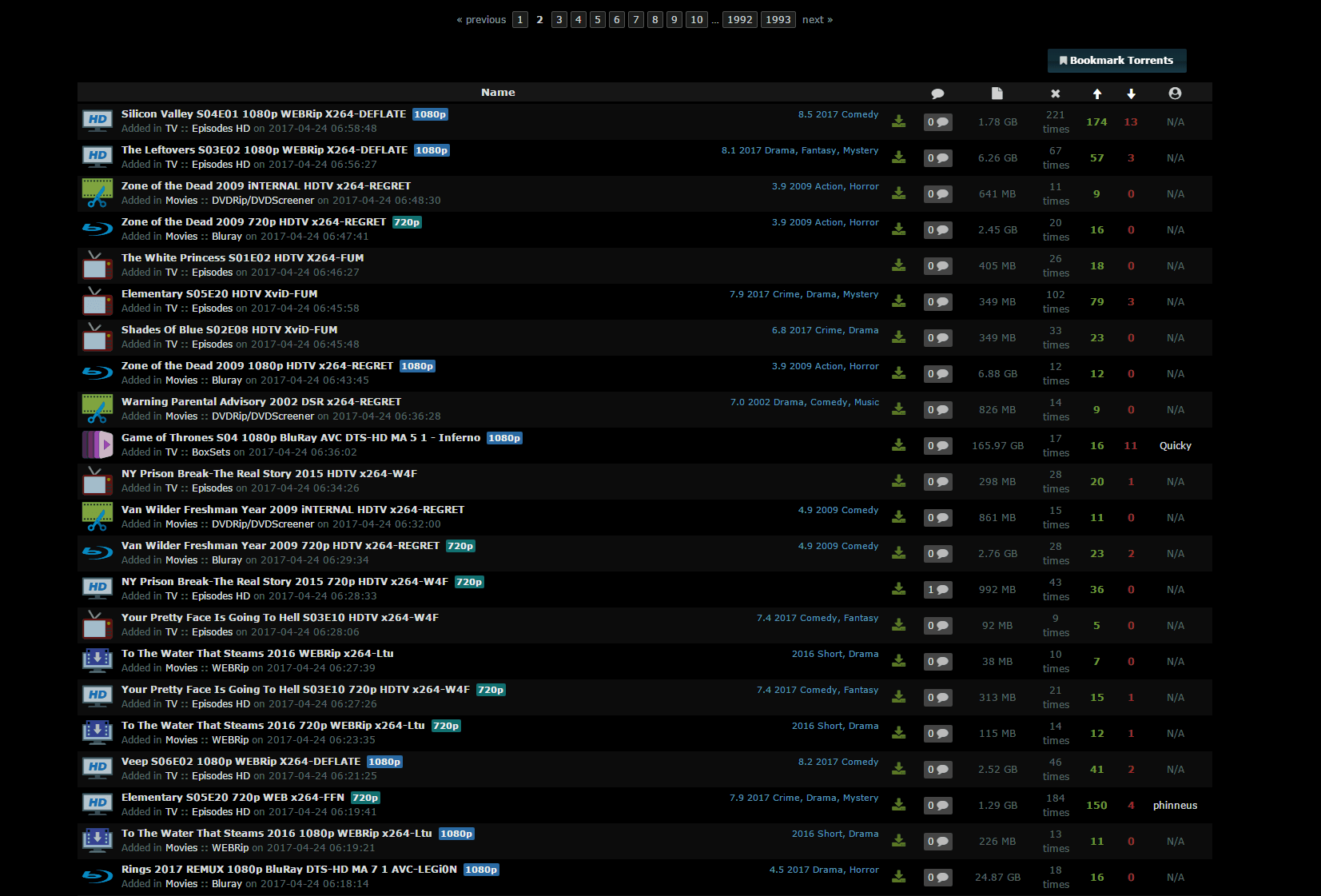Click Bluray category icon for Zone of the Dead 720p
Image resolution: width=1321 pixels, height=896 pixels.
pyautogui.click(x=97, y=229)
